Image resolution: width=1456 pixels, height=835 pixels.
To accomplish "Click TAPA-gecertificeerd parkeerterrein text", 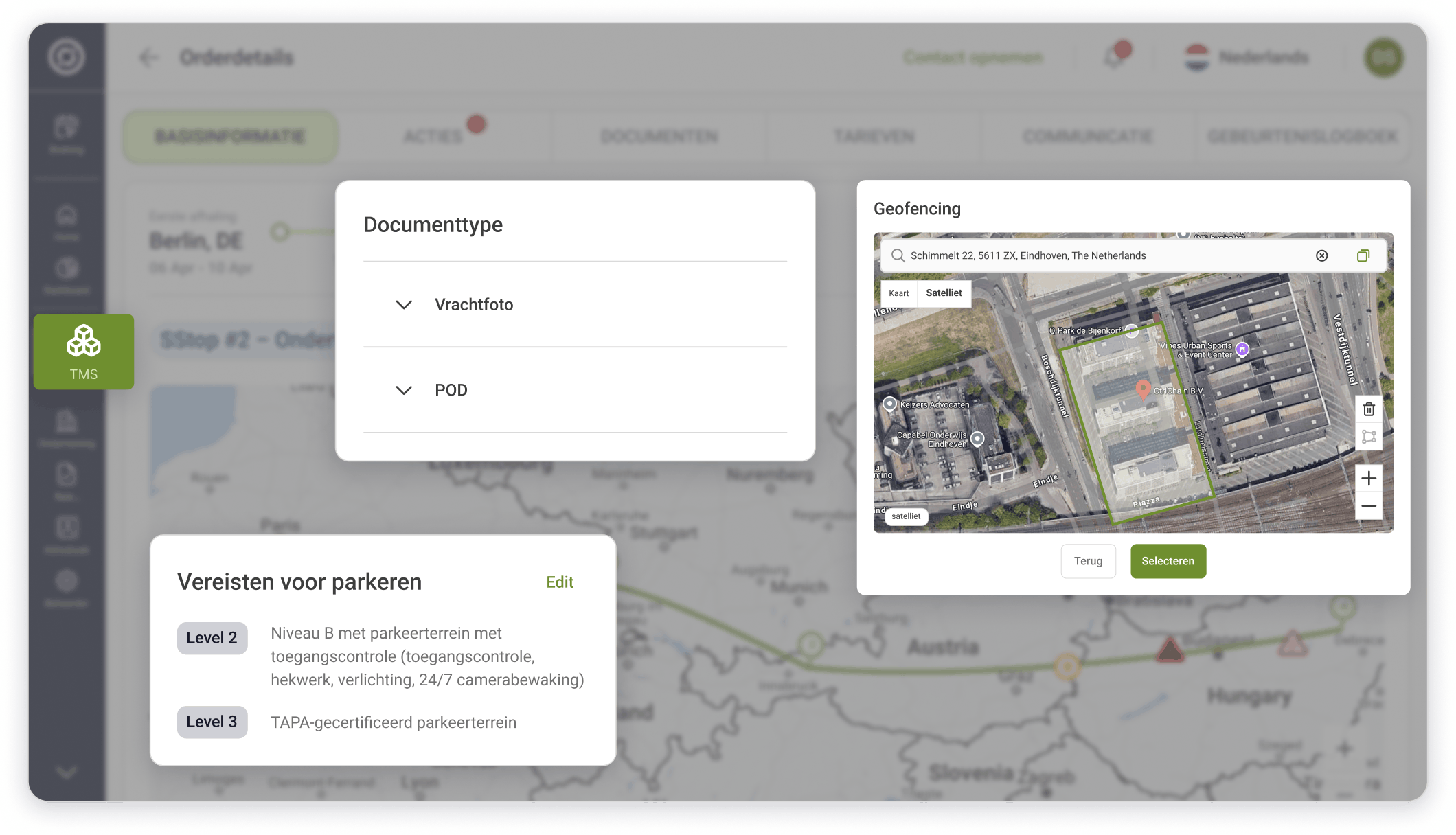I will 394,722.
